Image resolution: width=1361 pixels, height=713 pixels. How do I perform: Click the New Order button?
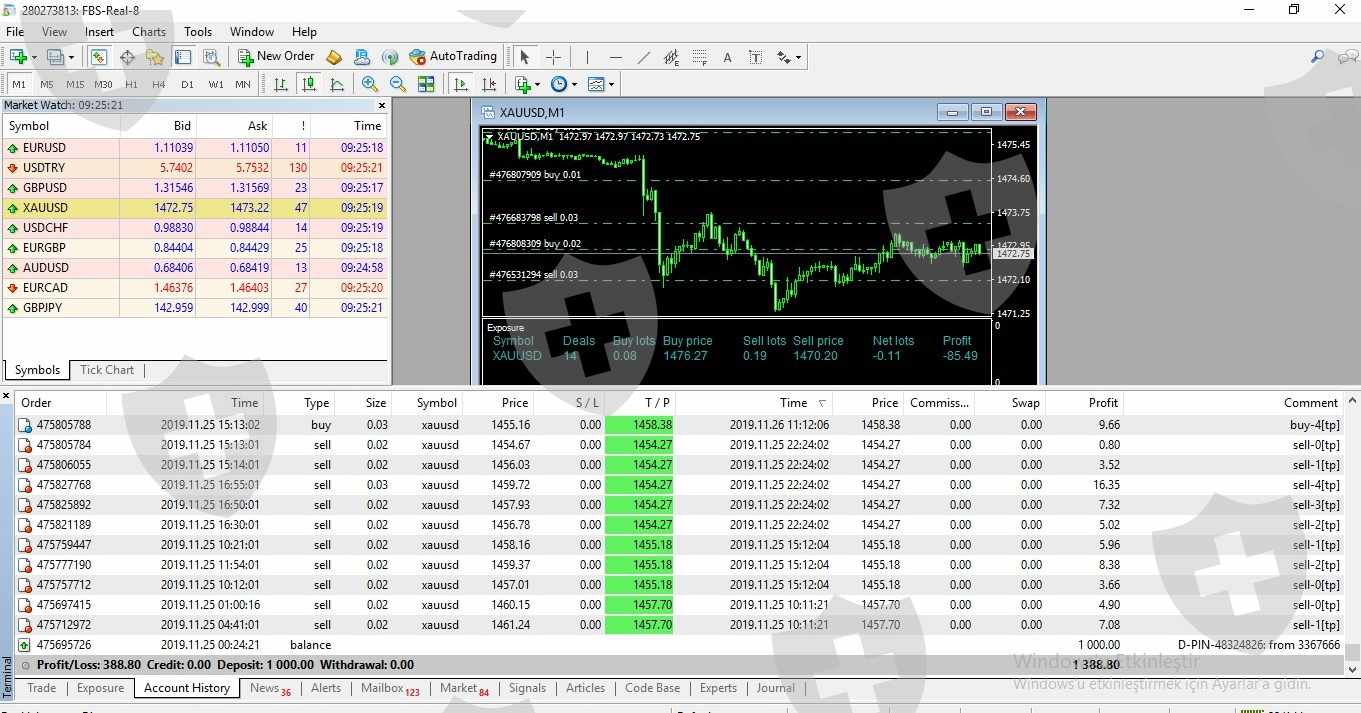pos(276,57)
